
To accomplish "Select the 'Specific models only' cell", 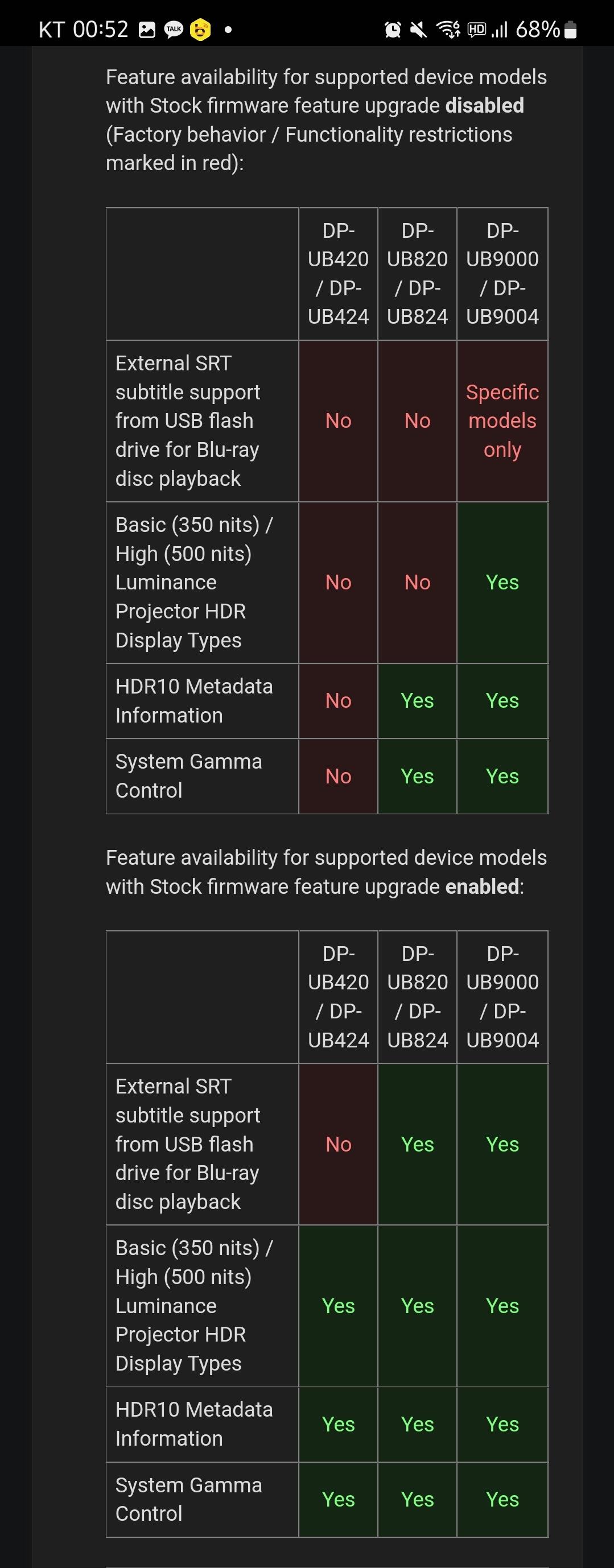I will click(502, 420).
